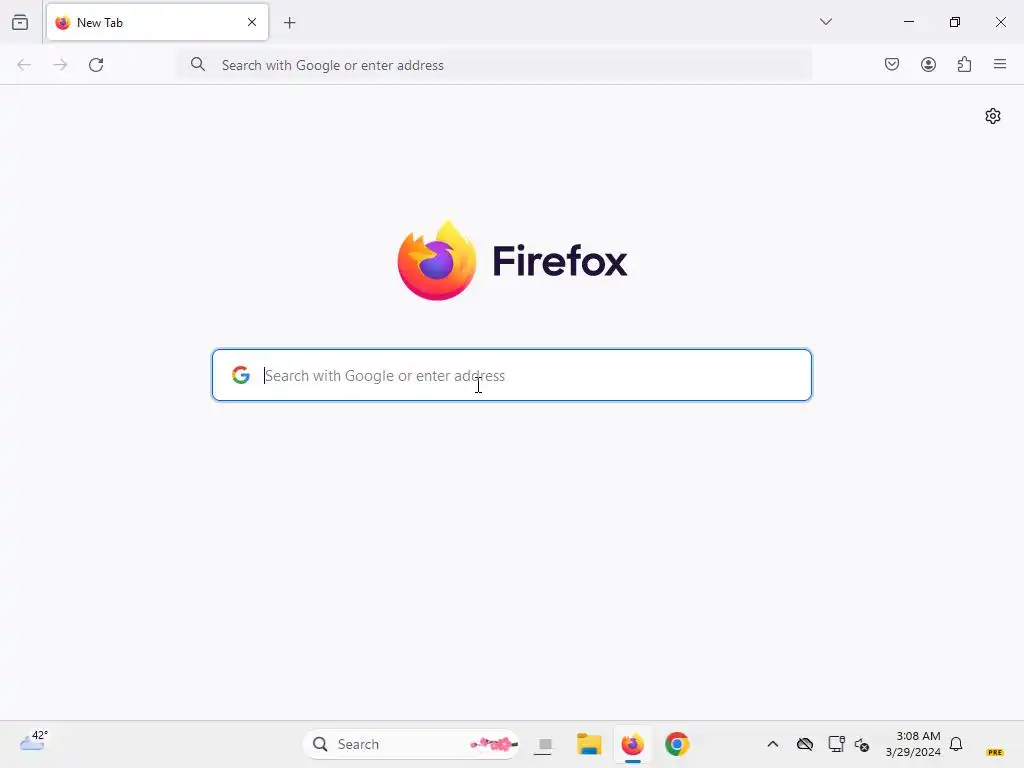
Task: Open File Explorer from the taskbar
Action: pos(588,744)
